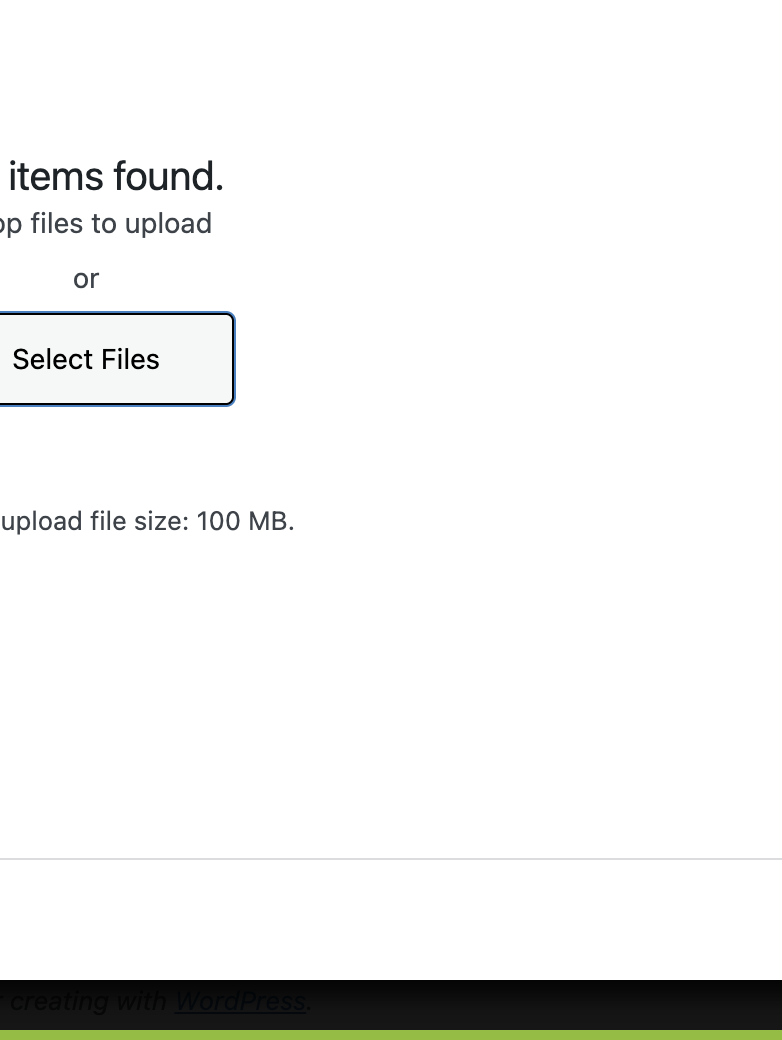Click the black footer bar right of WordPress
782x1040 pixels.
coord(550,1000)
